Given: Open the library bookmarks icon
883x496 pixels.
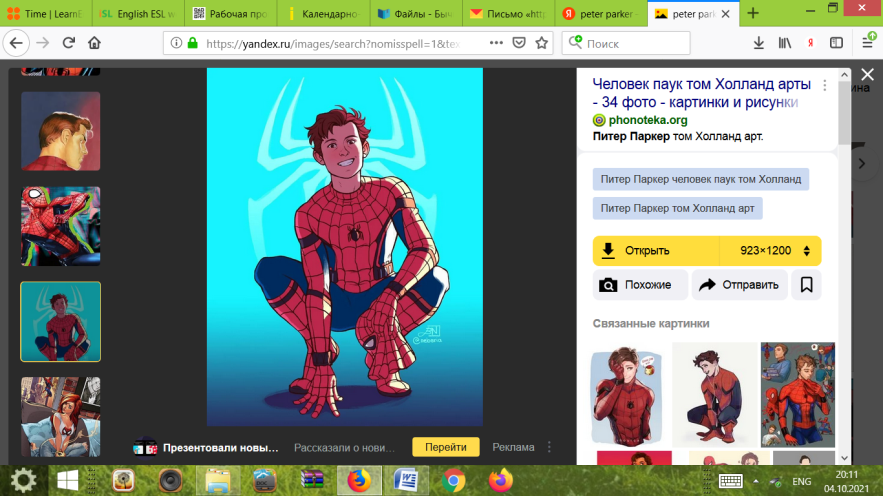Looking at the screenshot, I should 784,43.
